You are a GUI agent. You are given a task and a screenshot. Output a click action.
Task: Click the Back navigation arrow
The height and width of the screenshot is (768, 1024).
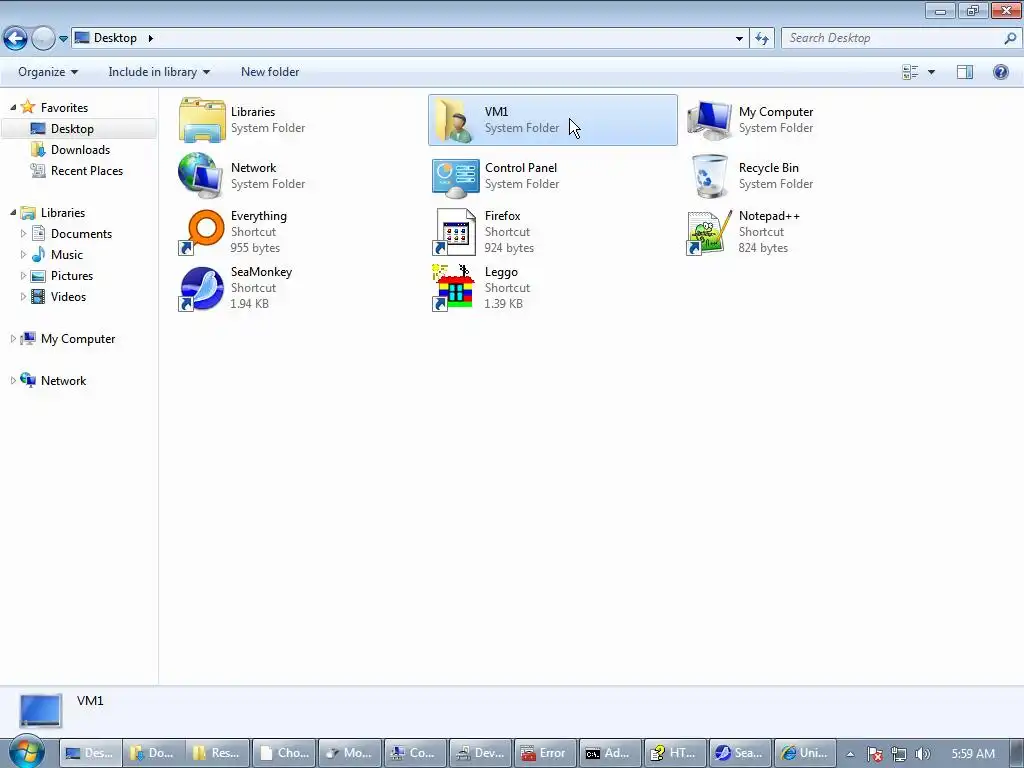pyautogui.click(x=16, y=38)
